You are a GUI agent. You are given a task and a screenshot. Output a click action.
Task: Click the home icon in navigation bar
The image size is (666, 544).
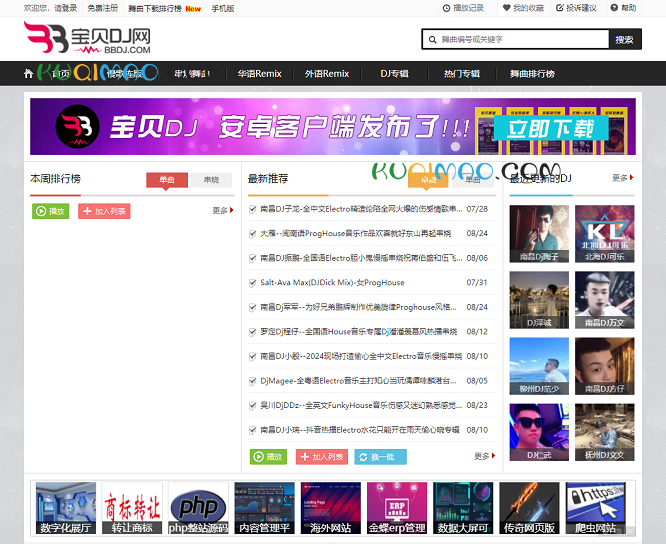pos(28,73)
